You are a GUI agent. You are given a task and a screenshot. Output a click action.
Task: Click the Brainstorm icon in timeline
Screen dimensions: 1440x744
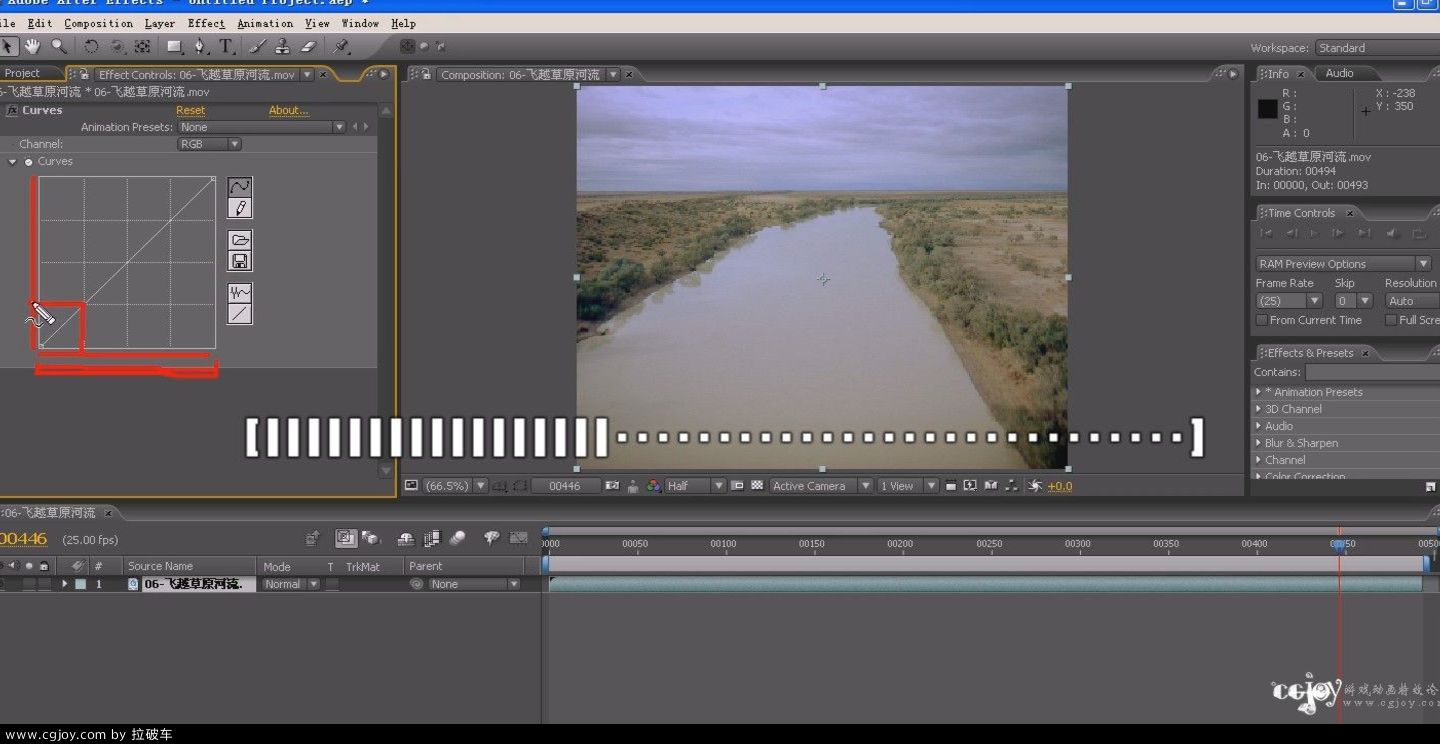coord(491,538)
